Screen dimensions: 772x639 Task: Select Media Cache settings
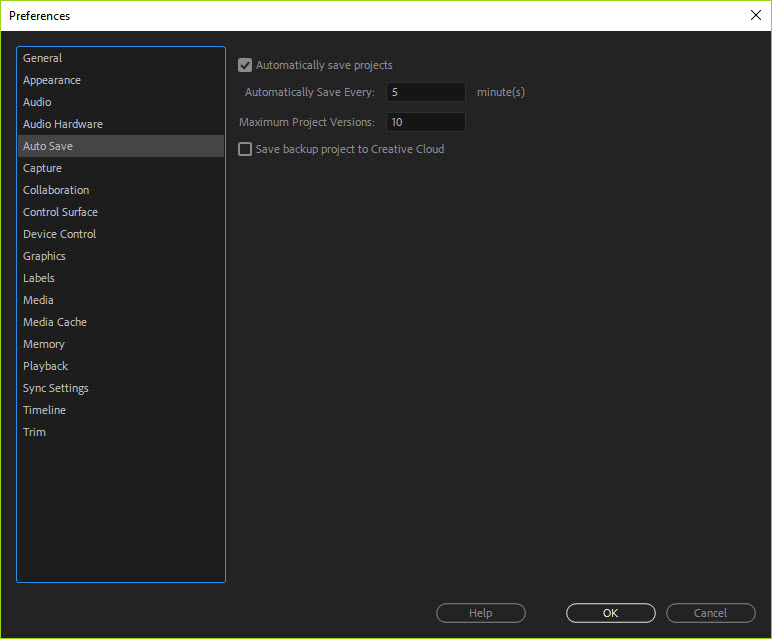coord(55,322)
